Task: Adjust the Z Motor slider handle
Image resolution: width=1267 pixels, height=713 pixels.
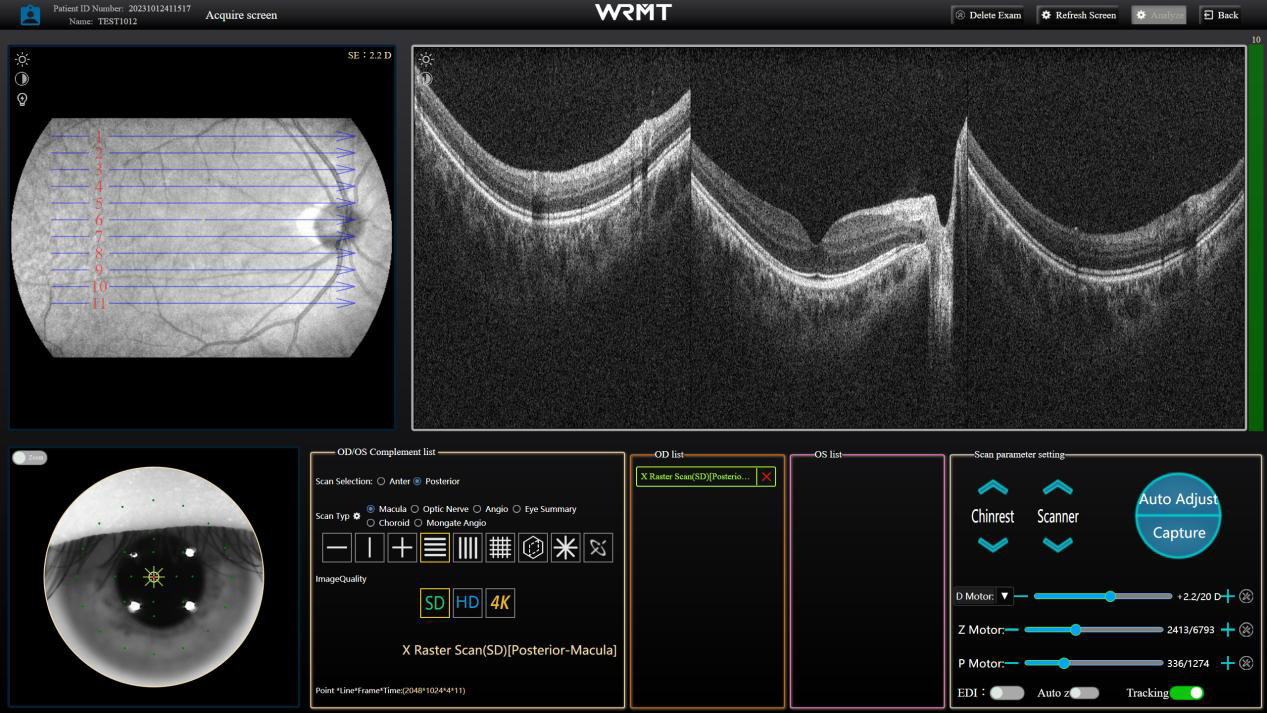Action: 1075,630
